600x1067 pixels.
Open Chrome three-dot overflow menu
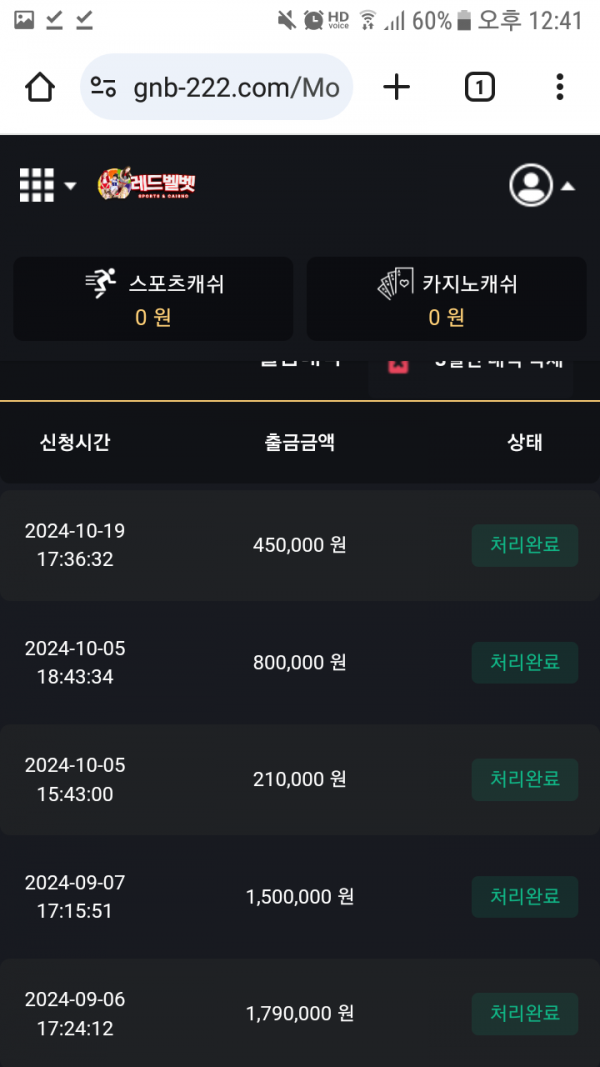coord(560,88)
